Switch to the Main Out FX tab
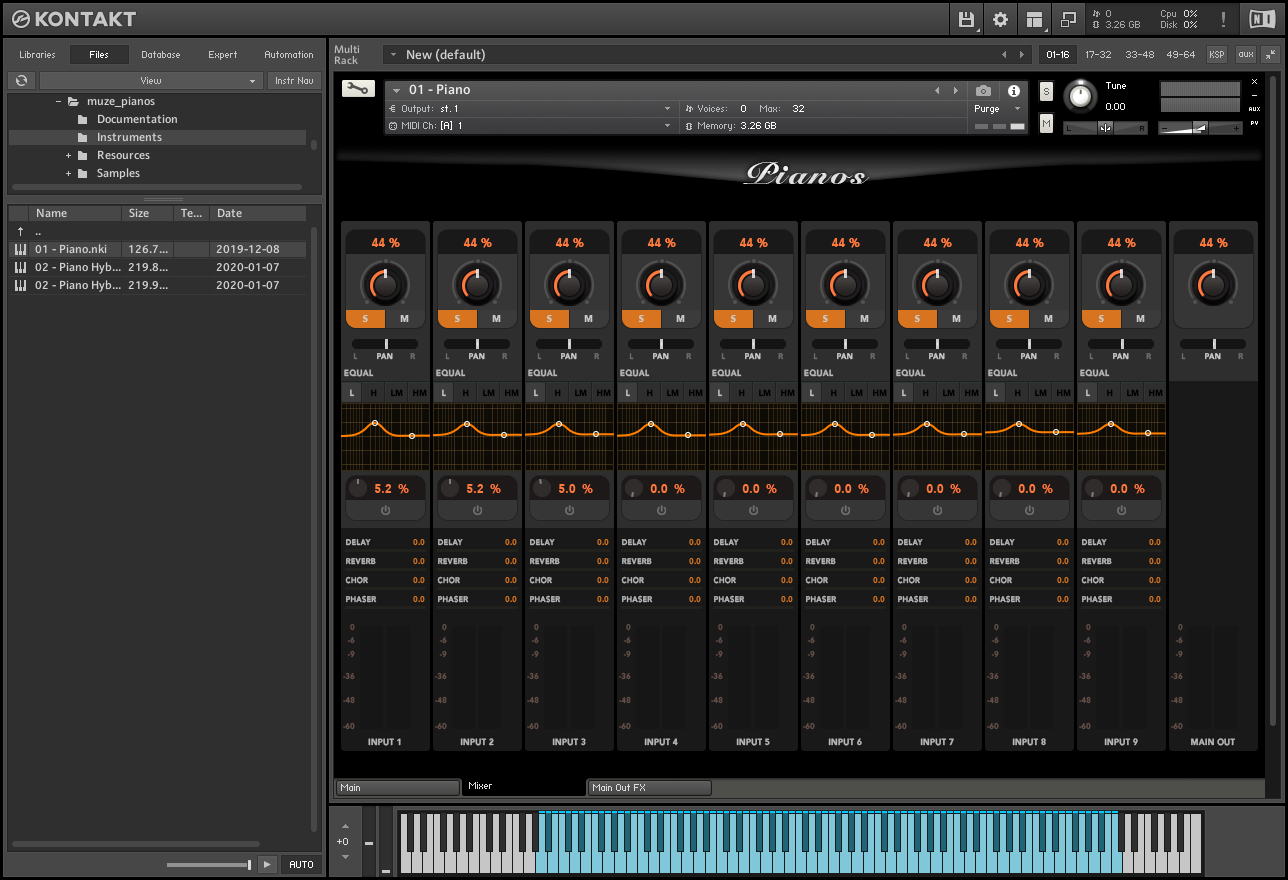 click(x=649, y=788)
